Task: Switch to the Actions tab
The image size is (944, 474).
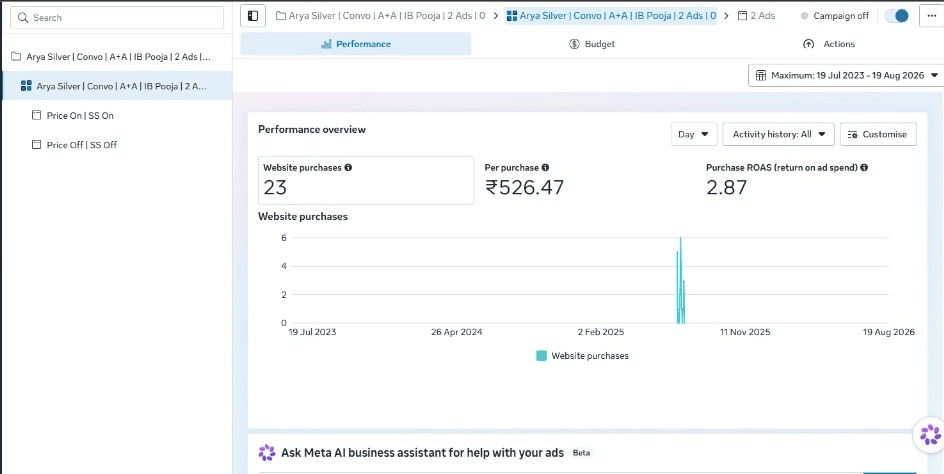Action: click(x=828, y=44)
